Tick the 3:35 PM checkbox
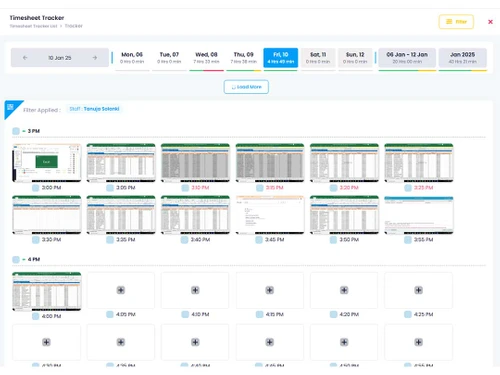Viewport: 500px width, 375px height. (x=110, y=239)
